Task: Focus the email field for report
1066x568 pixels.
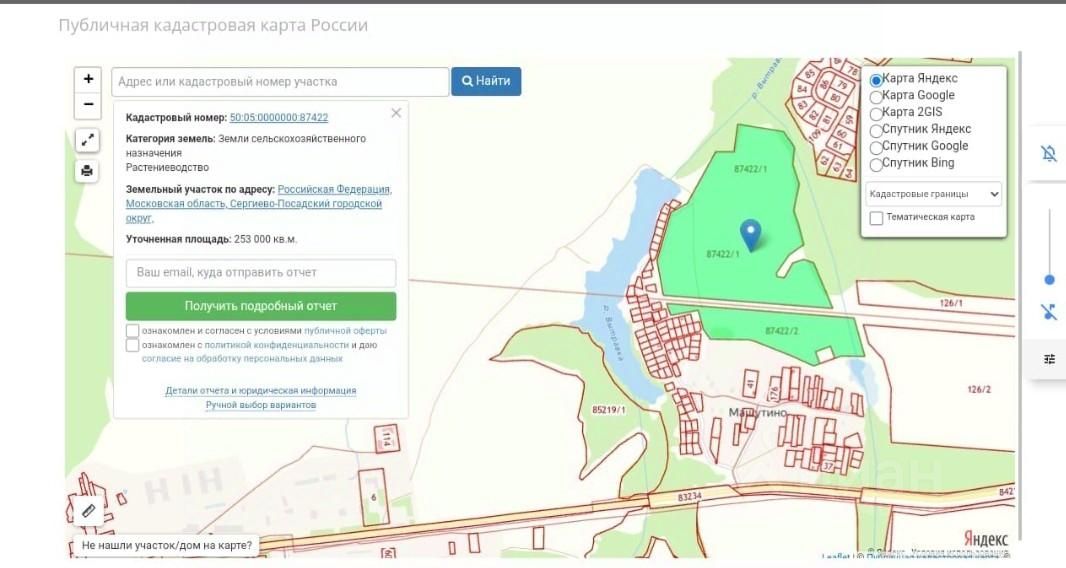Action: 261,272
